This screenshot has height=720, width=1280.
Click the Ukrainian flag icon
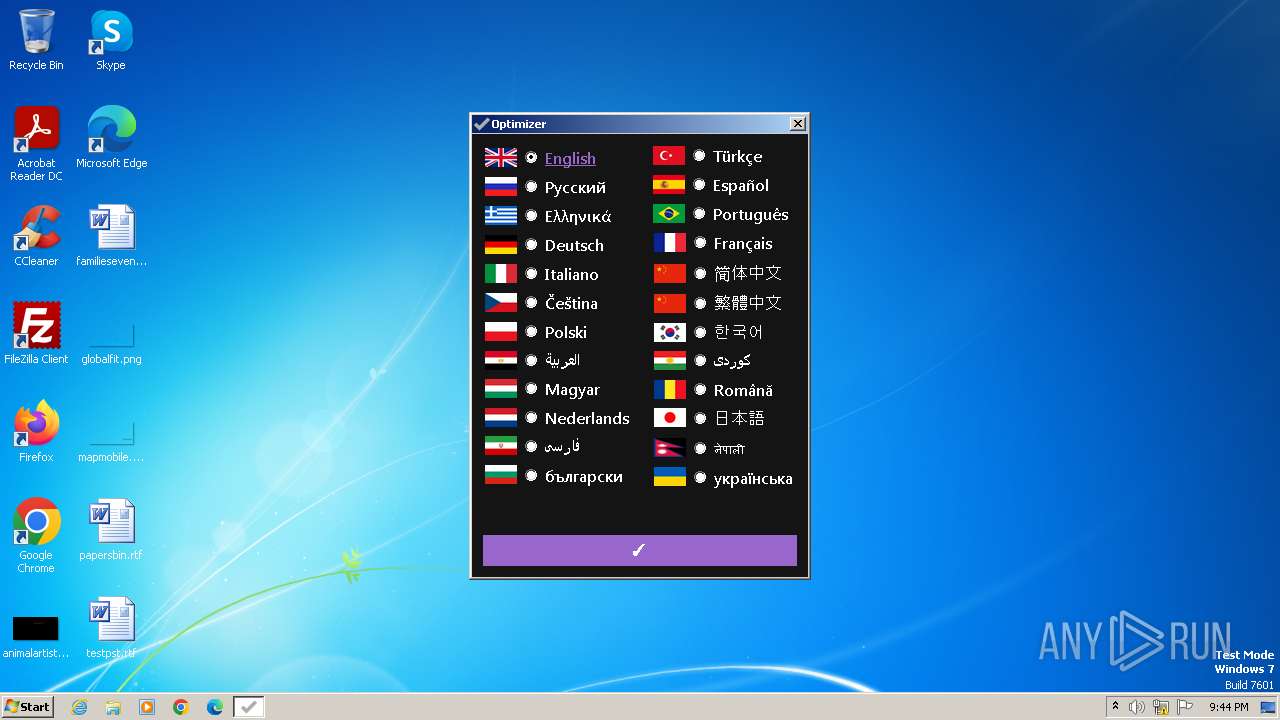tap(670, 477)
